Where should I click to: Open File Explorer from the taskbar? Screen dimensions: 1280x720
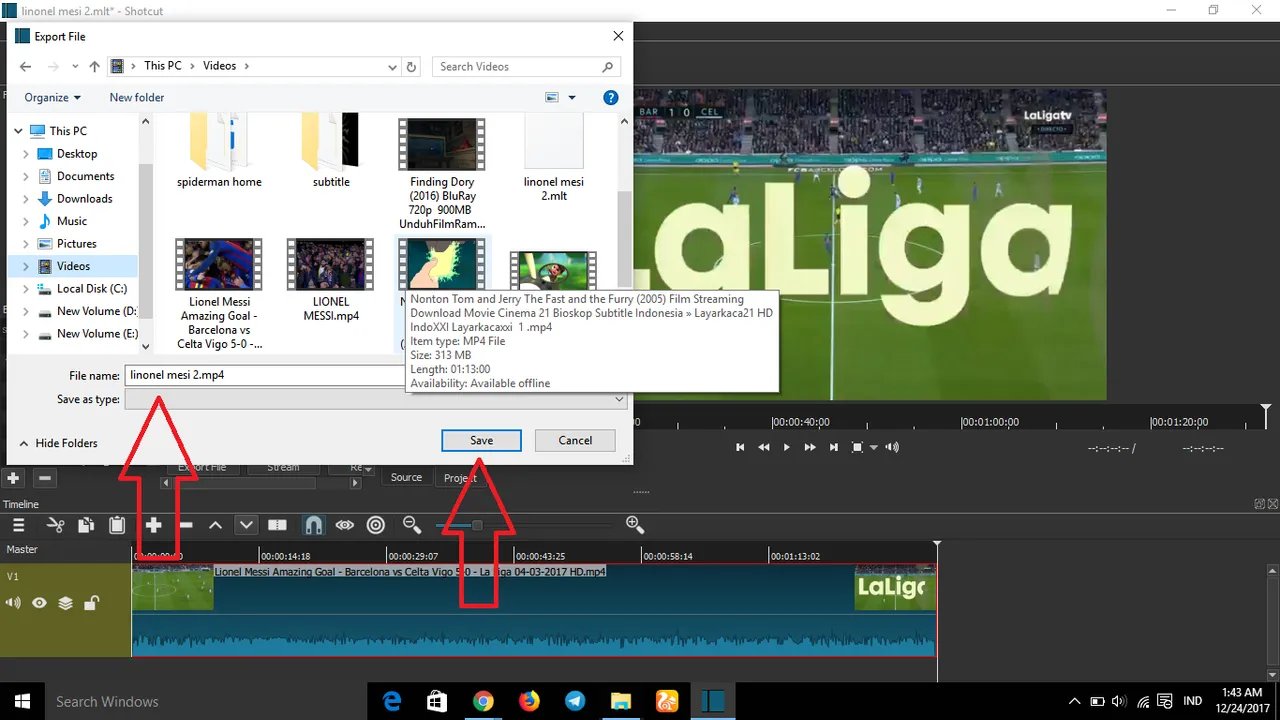pyautogui.click(x=621, y=701)
